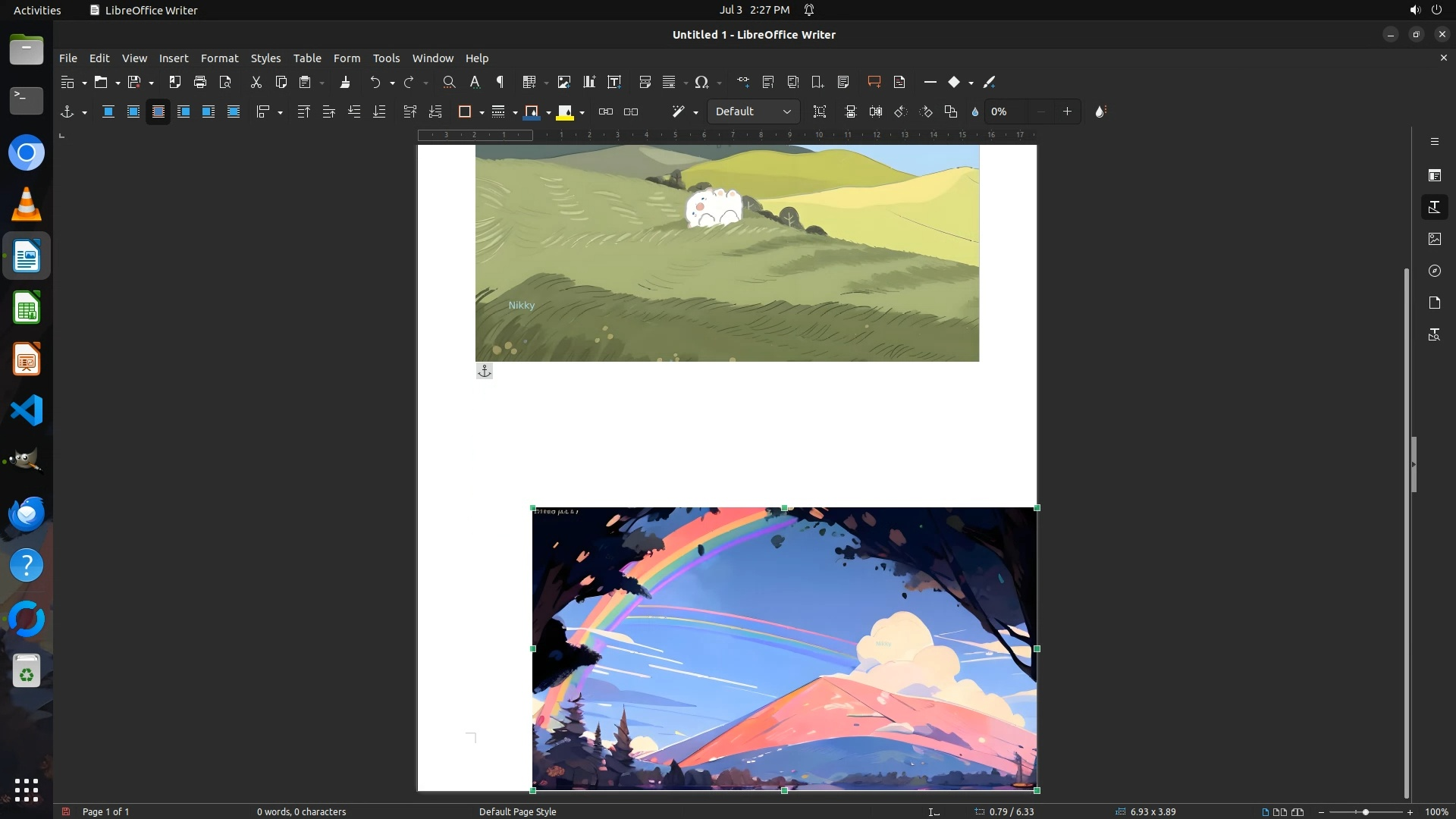
Task: Click Insert Special Character omega icon
Action: pos(701,82)
